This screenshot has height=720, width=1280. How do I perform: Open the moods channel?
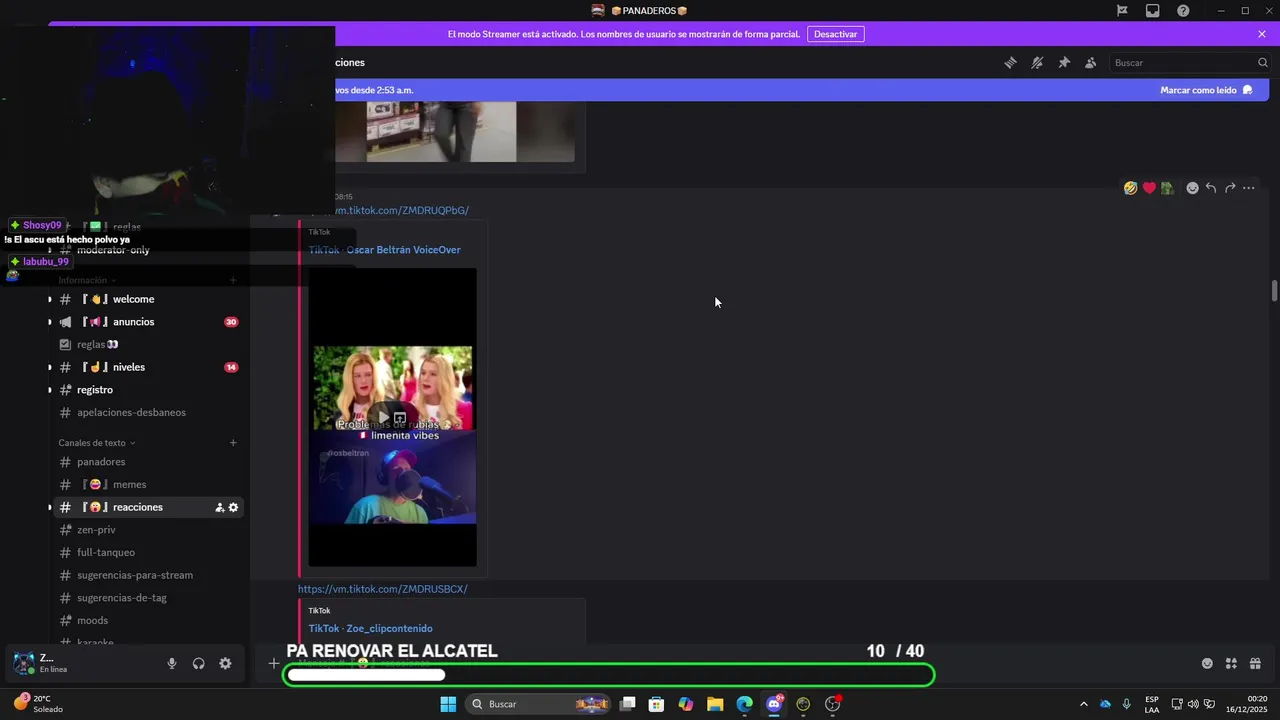[x=148, y=620]
